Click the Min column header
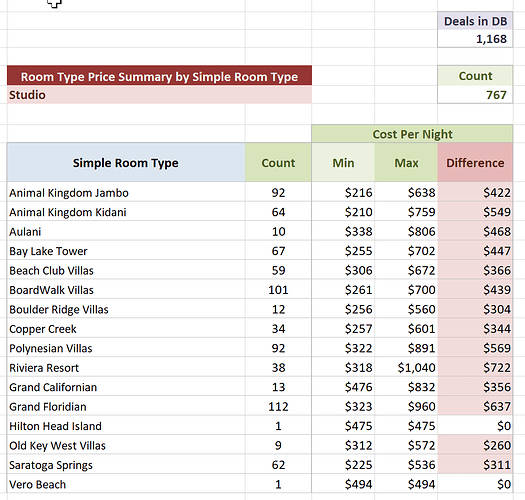The image size is (525, 500). pos(343,163)
